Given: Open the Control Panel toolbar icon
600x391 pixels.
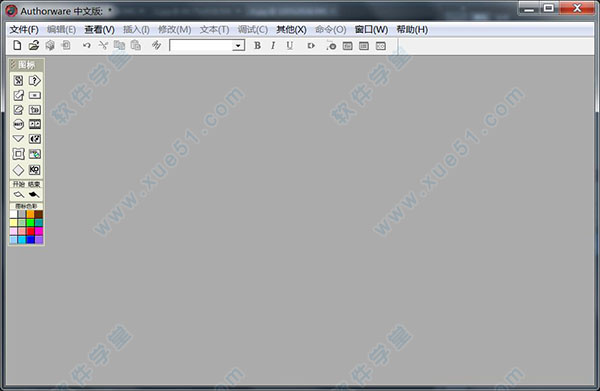Looking at the screenshot, I should click(331, 46).
